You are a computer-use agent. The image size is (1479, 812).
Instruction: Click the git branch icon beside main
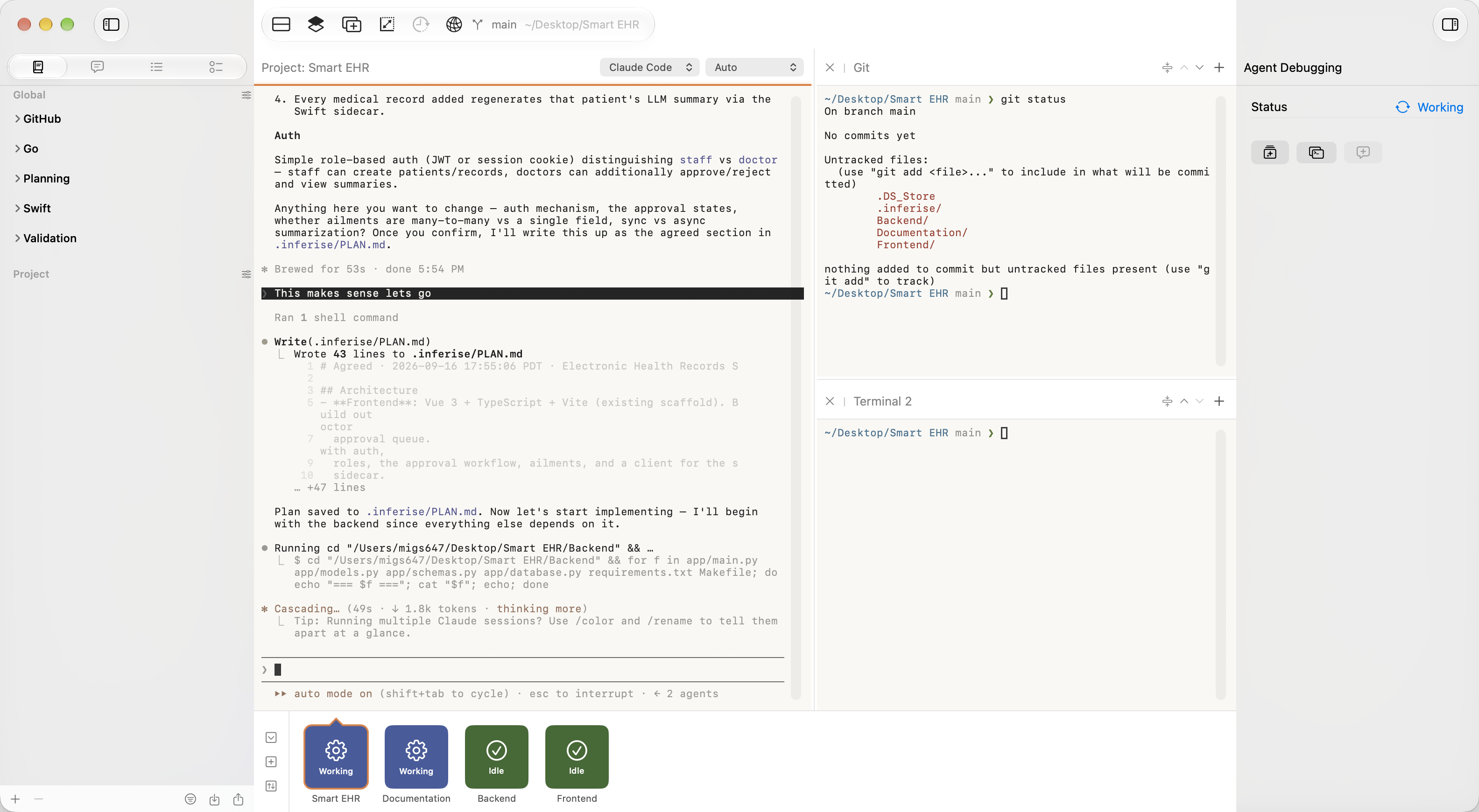point(478,24)
